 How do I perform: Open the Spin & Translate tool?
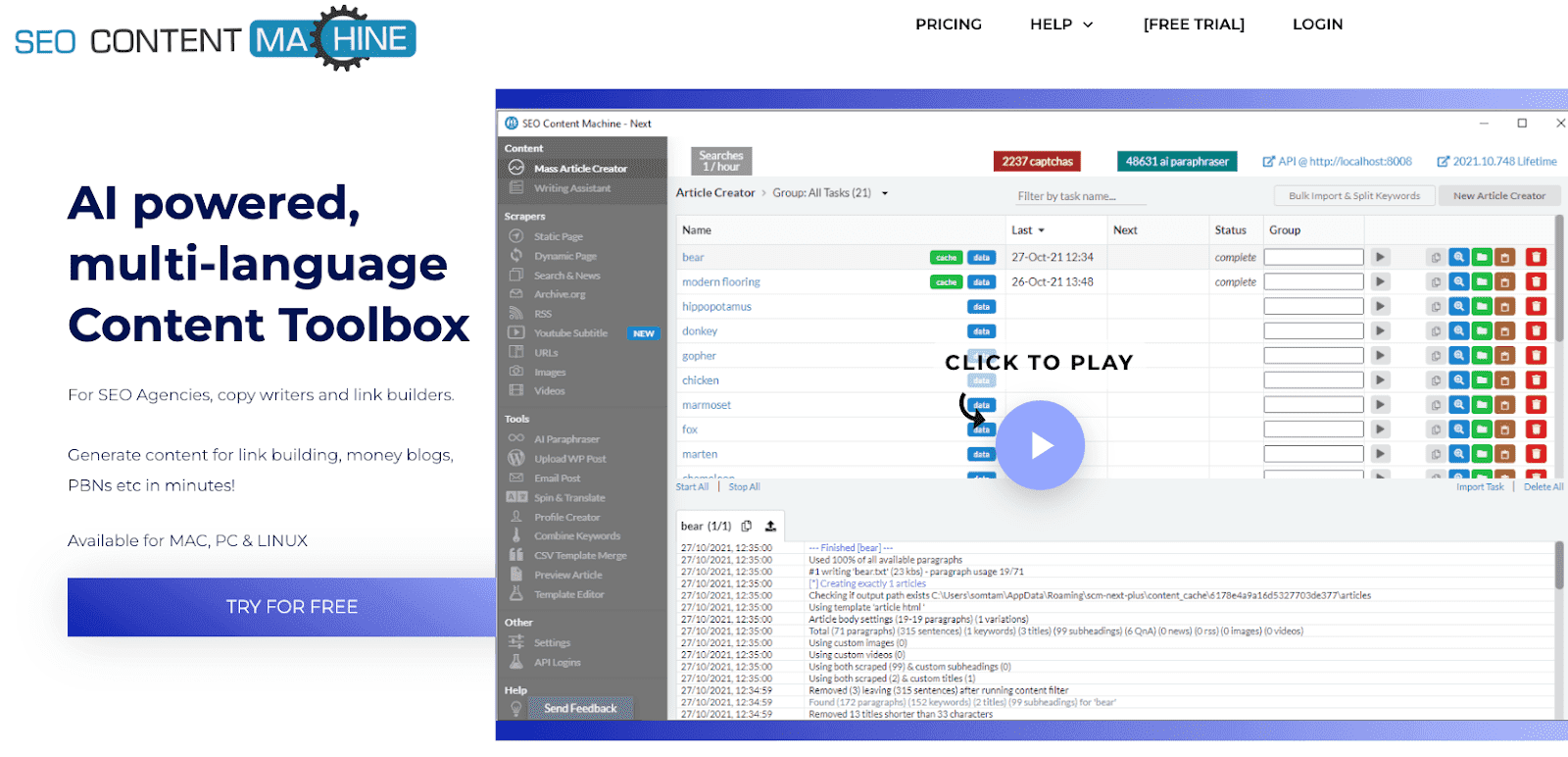point(569,498)
